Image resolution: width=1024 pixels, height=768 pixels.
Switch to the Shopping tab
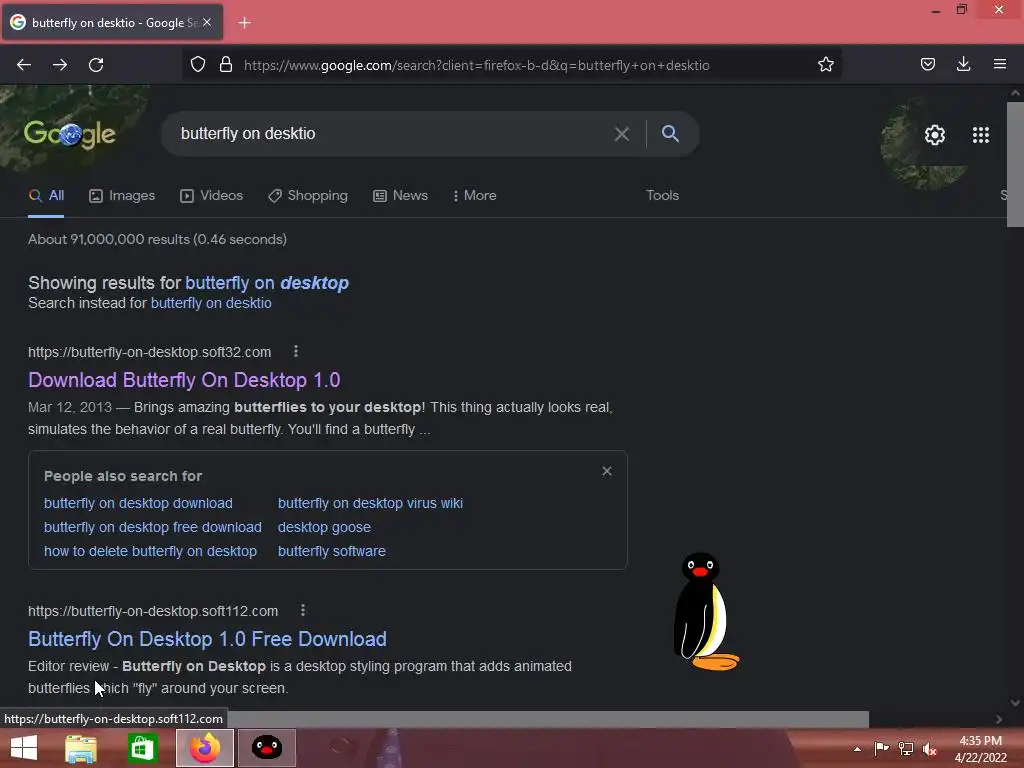coord(308,195)
